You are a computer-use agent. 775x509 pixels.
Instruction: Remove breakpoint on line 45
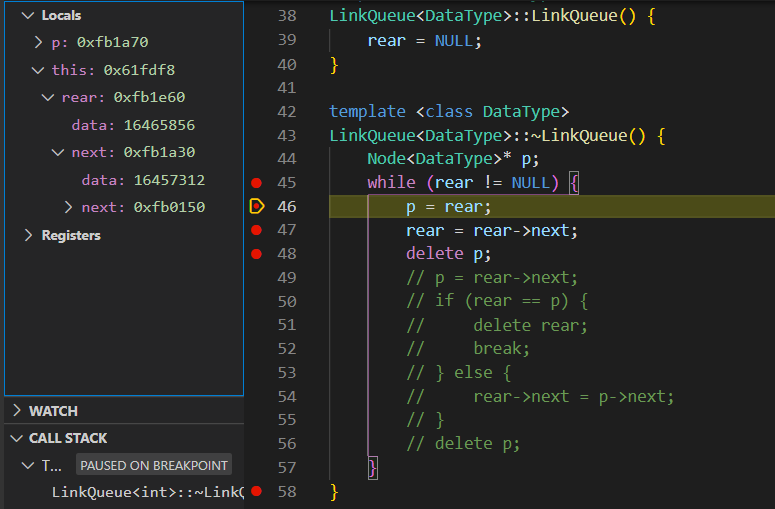tap(256, 183)
